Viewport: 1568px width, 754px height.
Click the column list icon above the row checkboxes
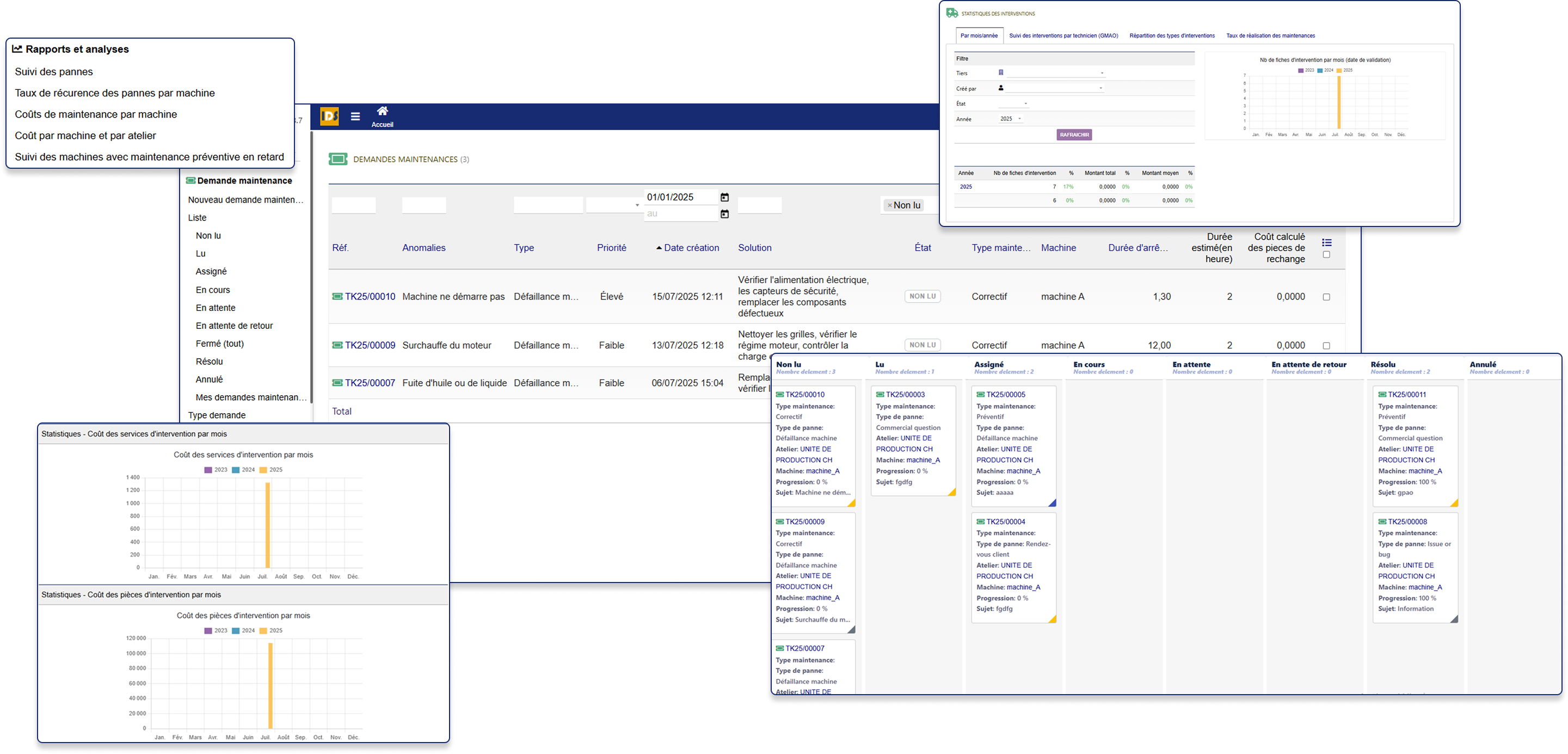tap(1327, 241)
